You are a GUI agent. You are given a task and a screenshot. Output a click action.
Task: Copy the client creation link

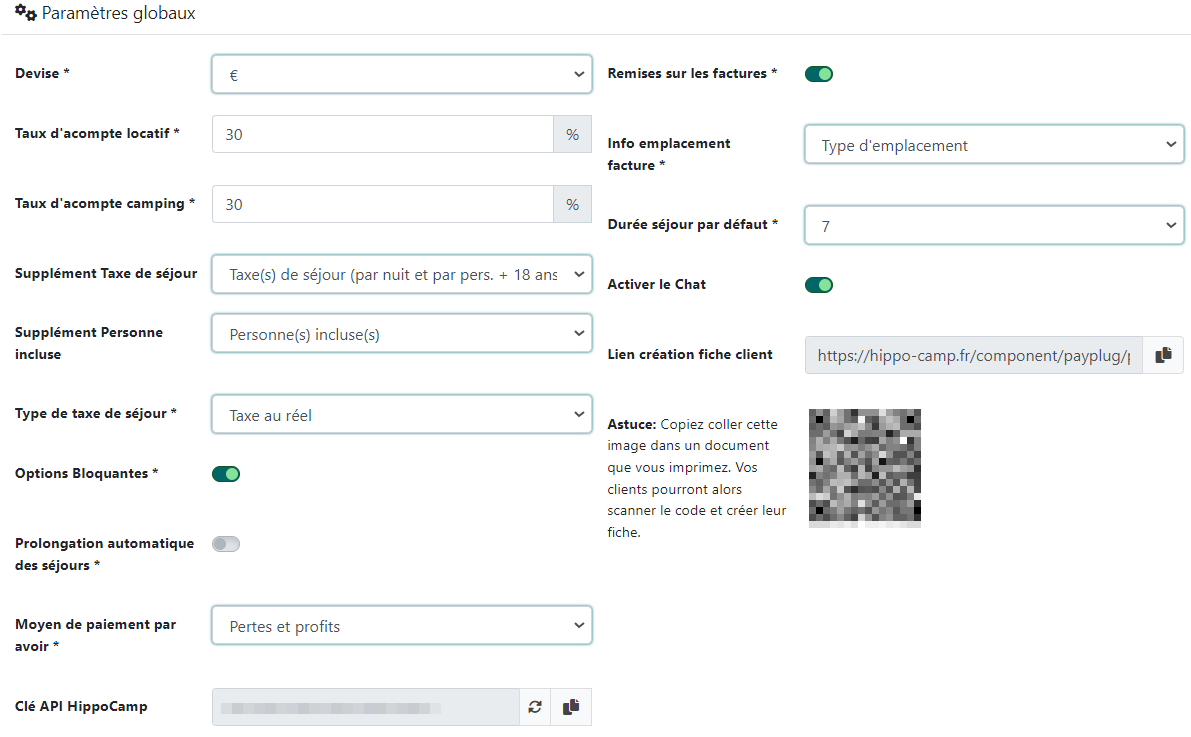click(x=1163, y=355)
